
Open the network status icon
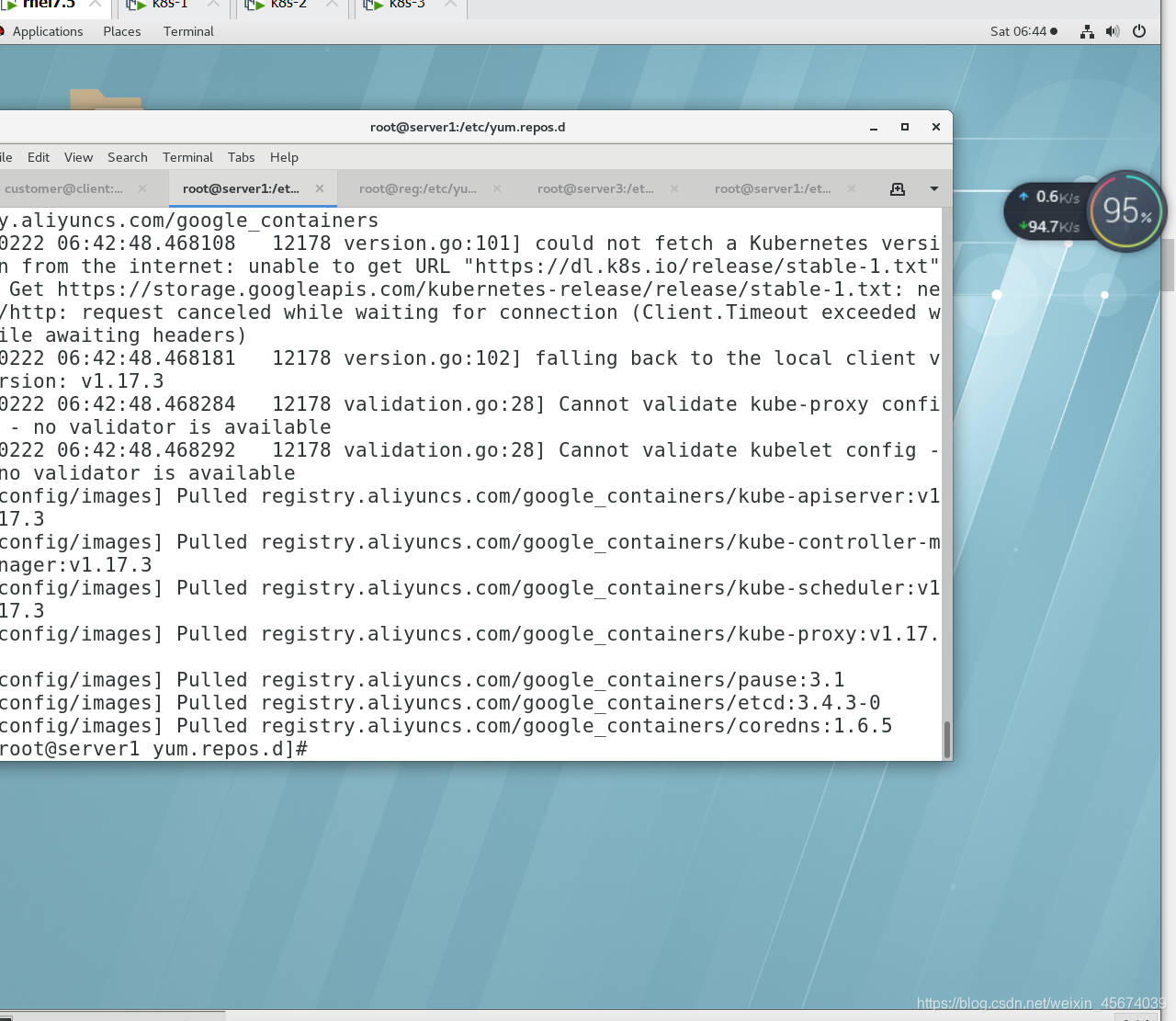click(x=1087, y=31)
